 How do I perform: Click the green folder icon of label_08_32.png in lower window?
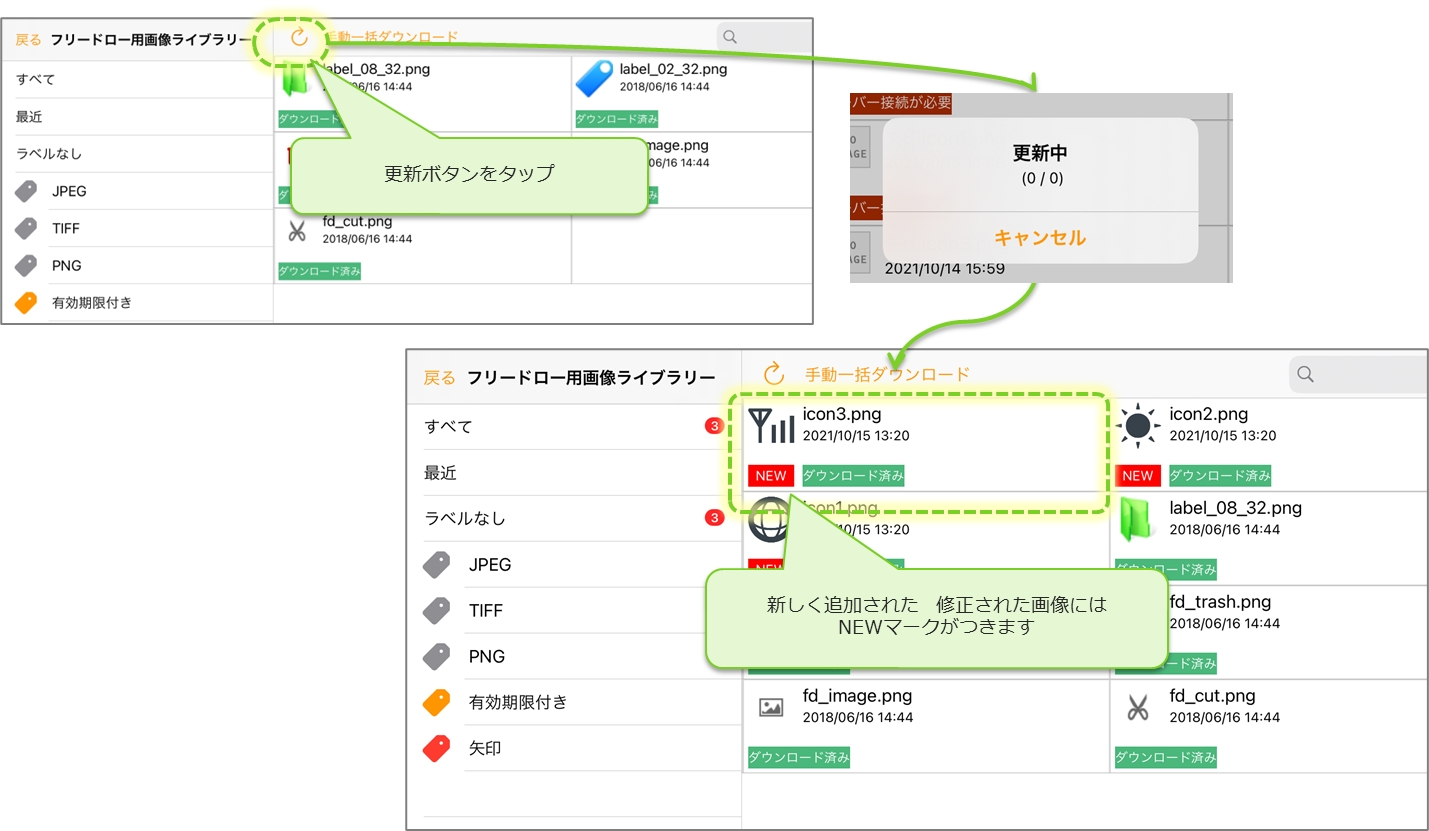pos(1137,520)
